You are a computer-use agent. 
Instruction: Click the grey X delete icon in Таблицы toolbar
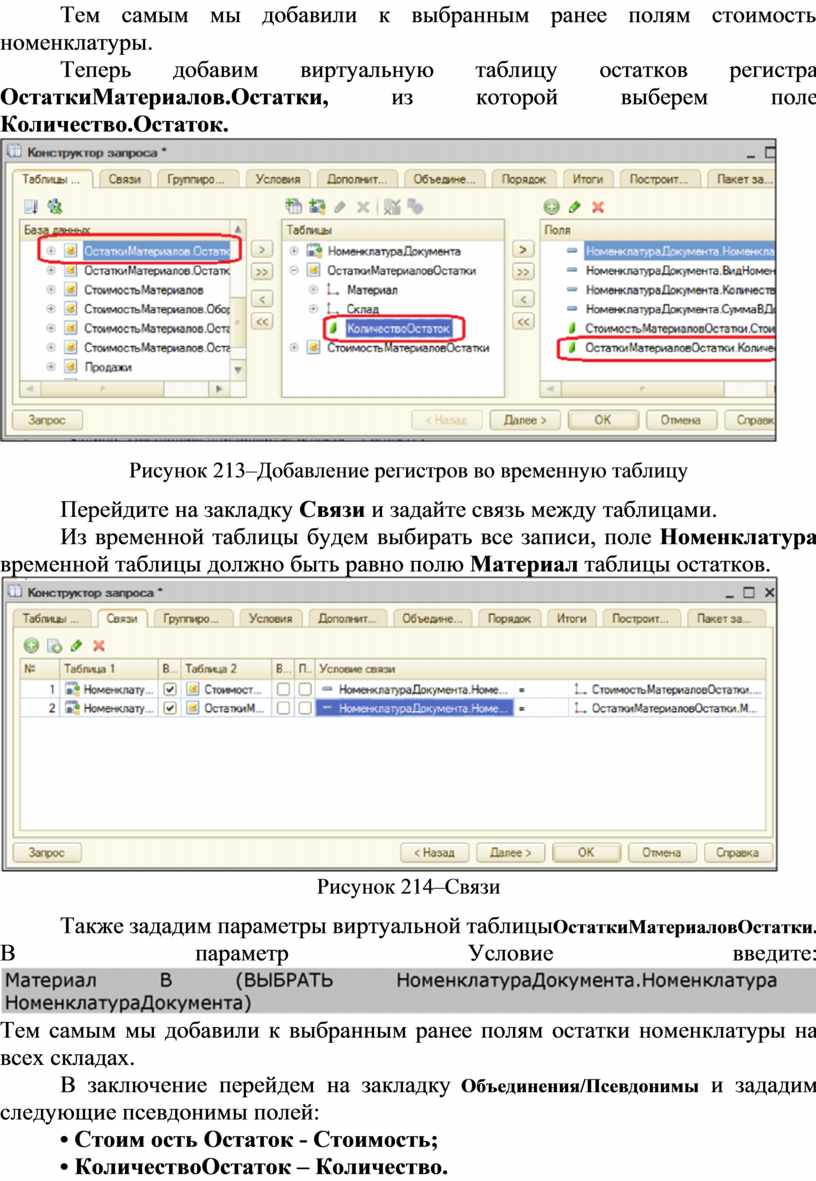click(363, 206)
